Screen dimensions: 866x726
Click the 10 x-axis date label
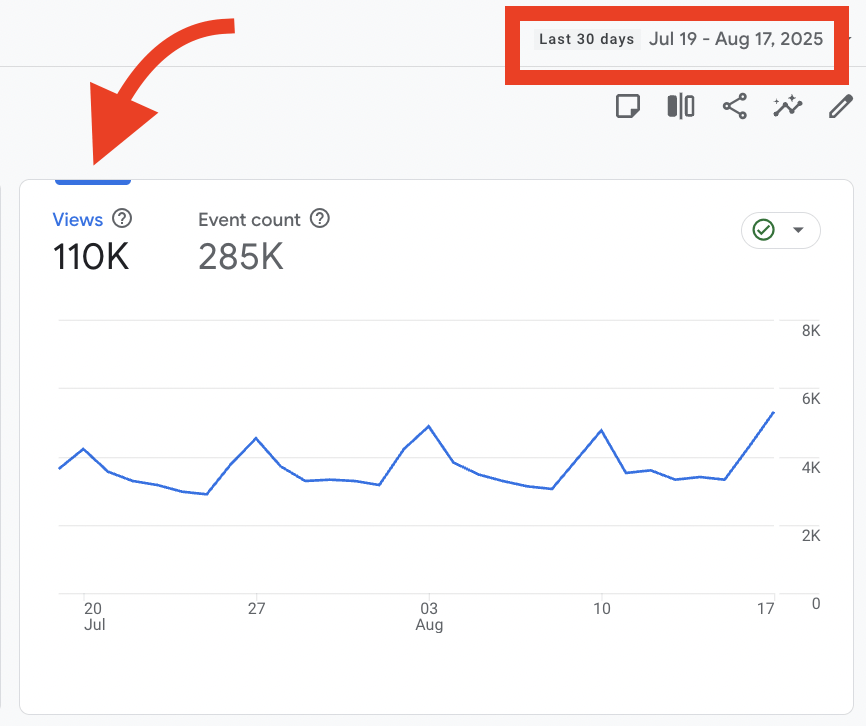pyautogui.click(x=601, y=608)
